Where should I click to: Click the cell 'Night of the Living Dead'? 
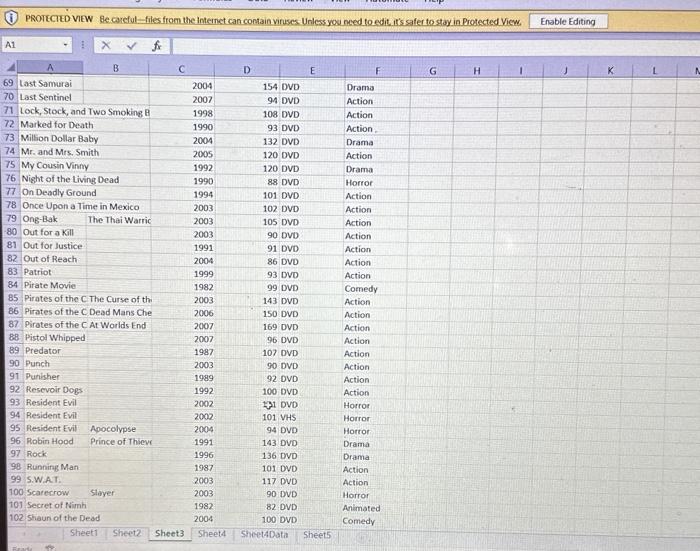(x=71, y=179)
